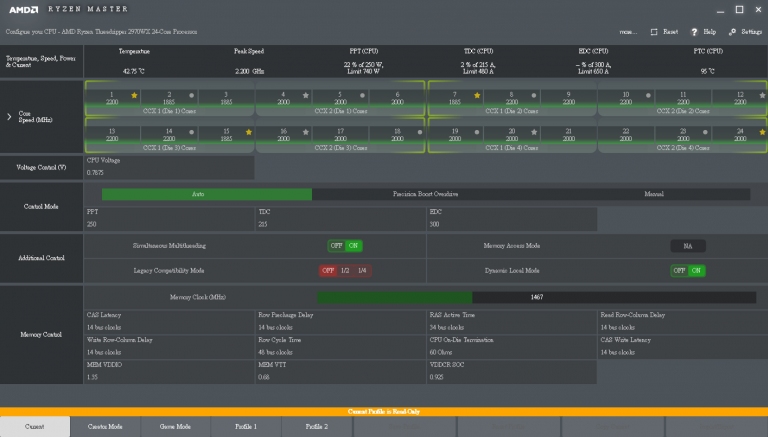Turn Simultaneous Multithreading OFF
This screenshot has height=437, width=768.
pyautogui.click(x=336, y=245)
